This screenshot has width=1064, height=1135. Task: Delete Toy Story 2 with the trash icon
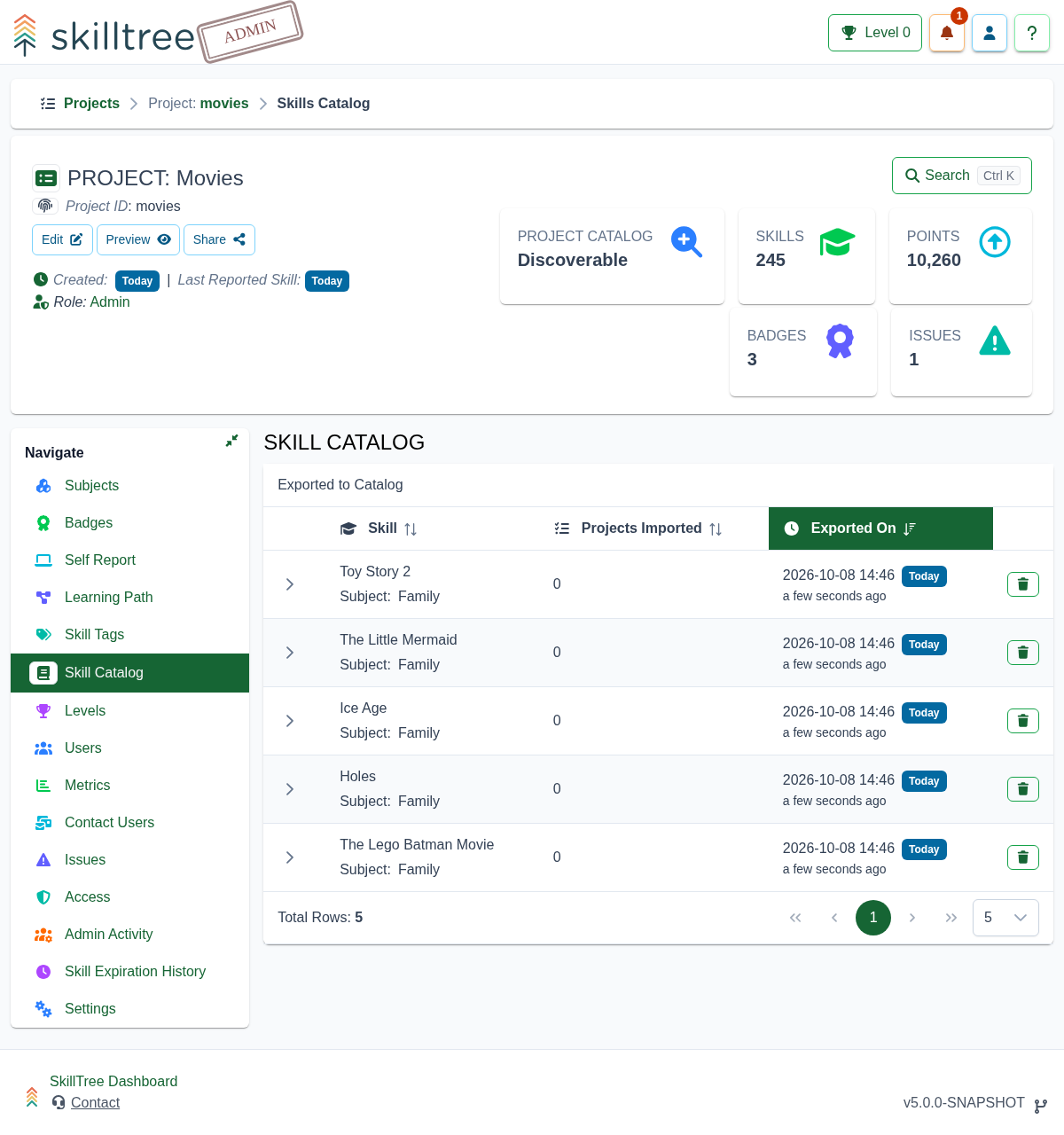point(1022,584)
